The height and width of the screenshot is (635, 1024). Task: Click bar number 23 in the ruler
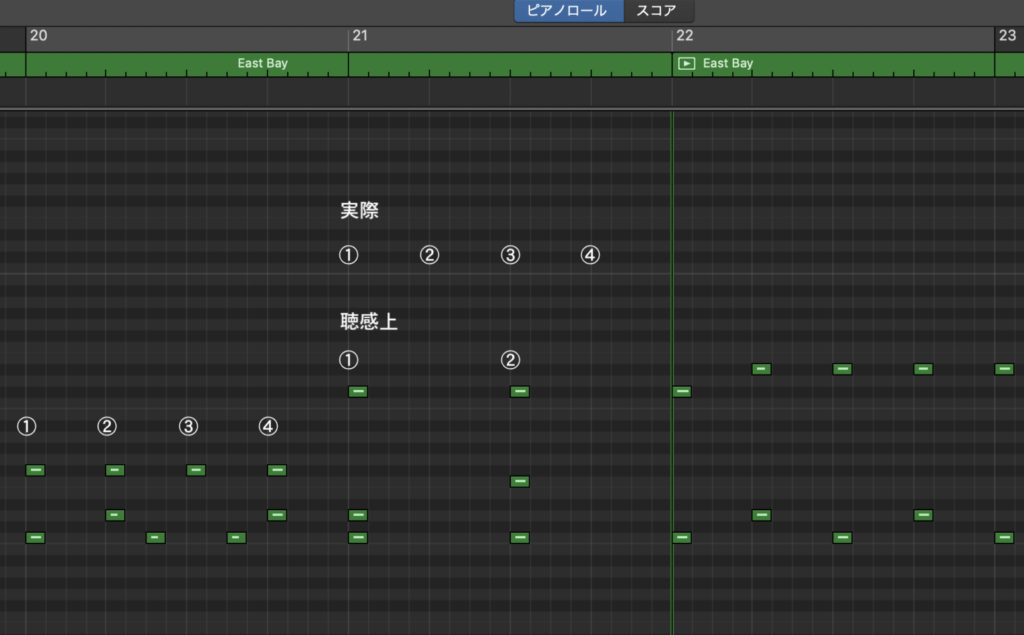1009,36
